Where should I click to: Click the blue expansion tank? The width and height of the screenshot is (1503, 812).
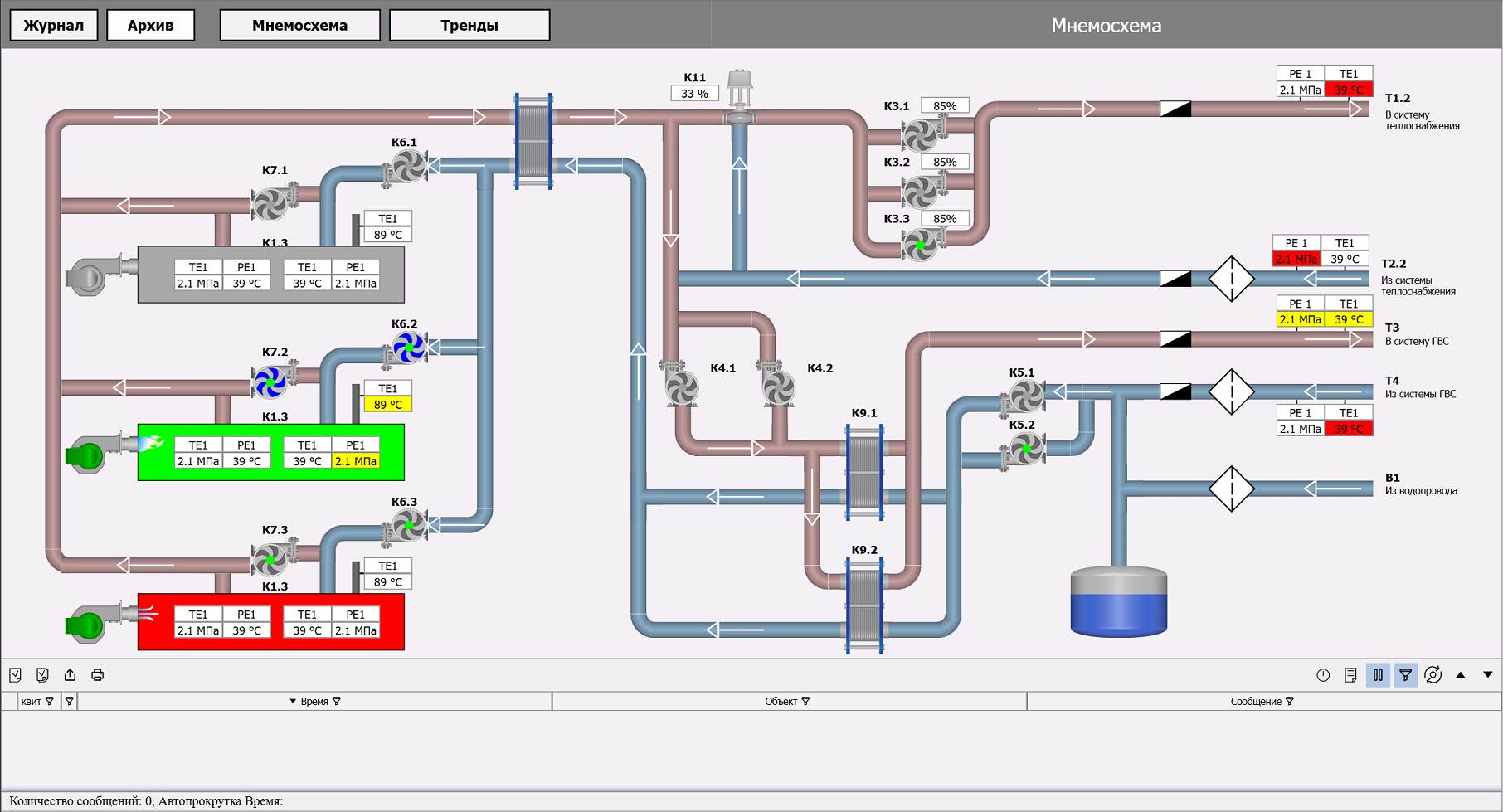(x=1118, y=601)
